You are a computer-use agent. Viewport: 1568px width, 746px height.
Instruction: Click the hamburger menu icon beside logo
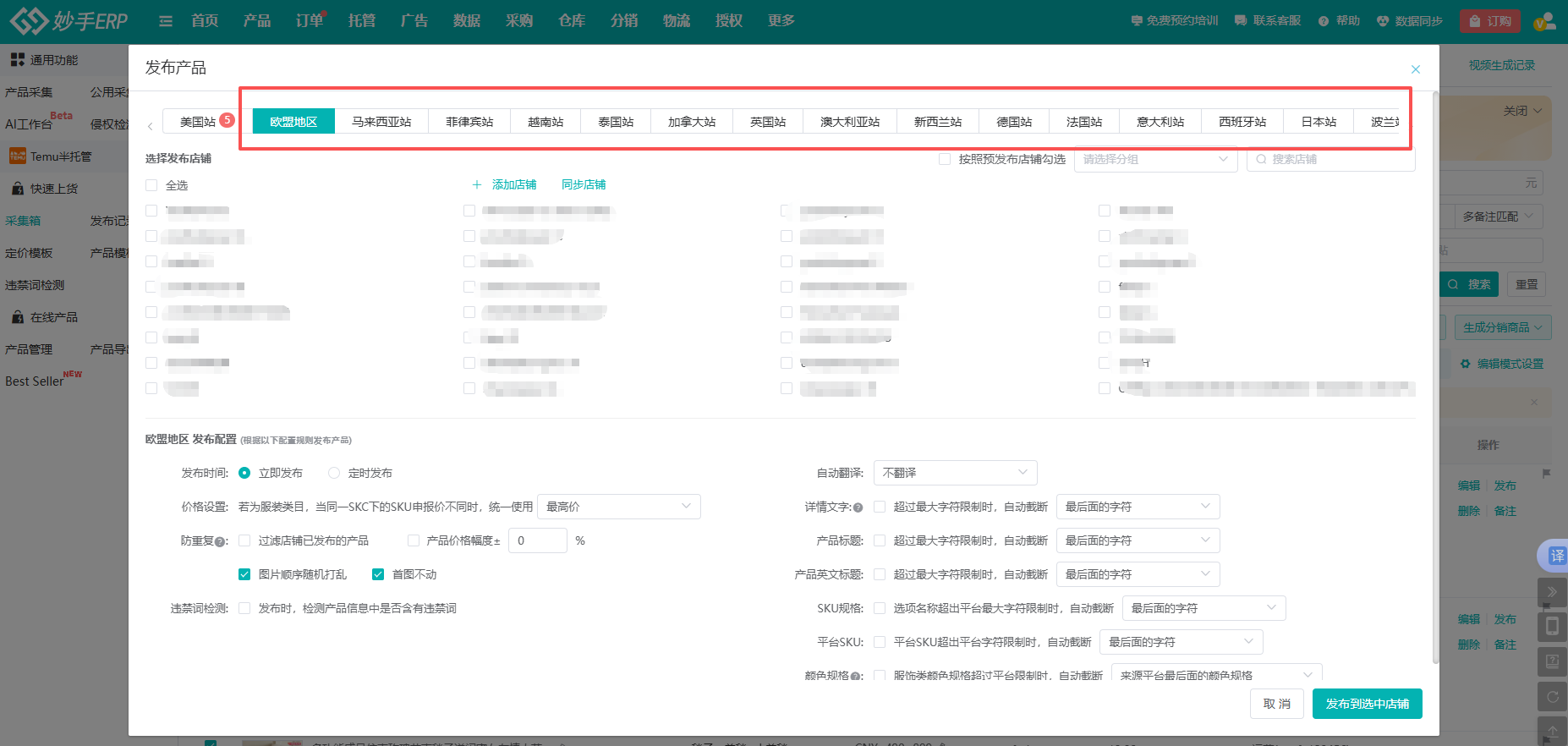click(x=166, y=21)
